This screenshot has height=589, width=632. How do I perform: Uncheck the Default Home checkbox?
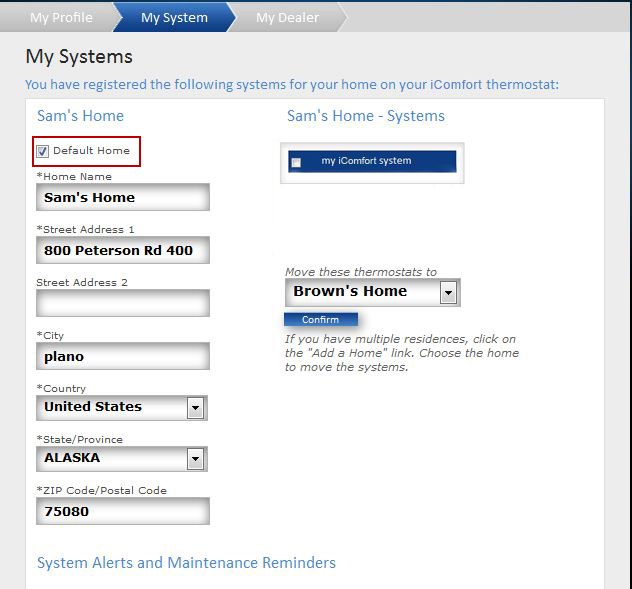[x=42, y=151]
